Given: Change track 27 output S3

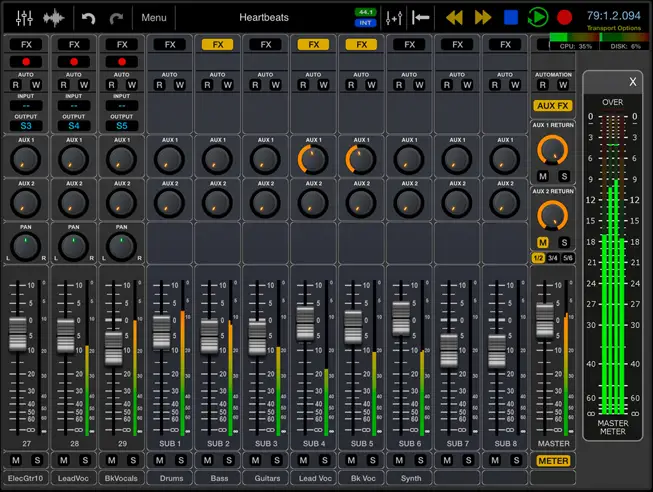Looking at the screenshot, I should [26, 126].
